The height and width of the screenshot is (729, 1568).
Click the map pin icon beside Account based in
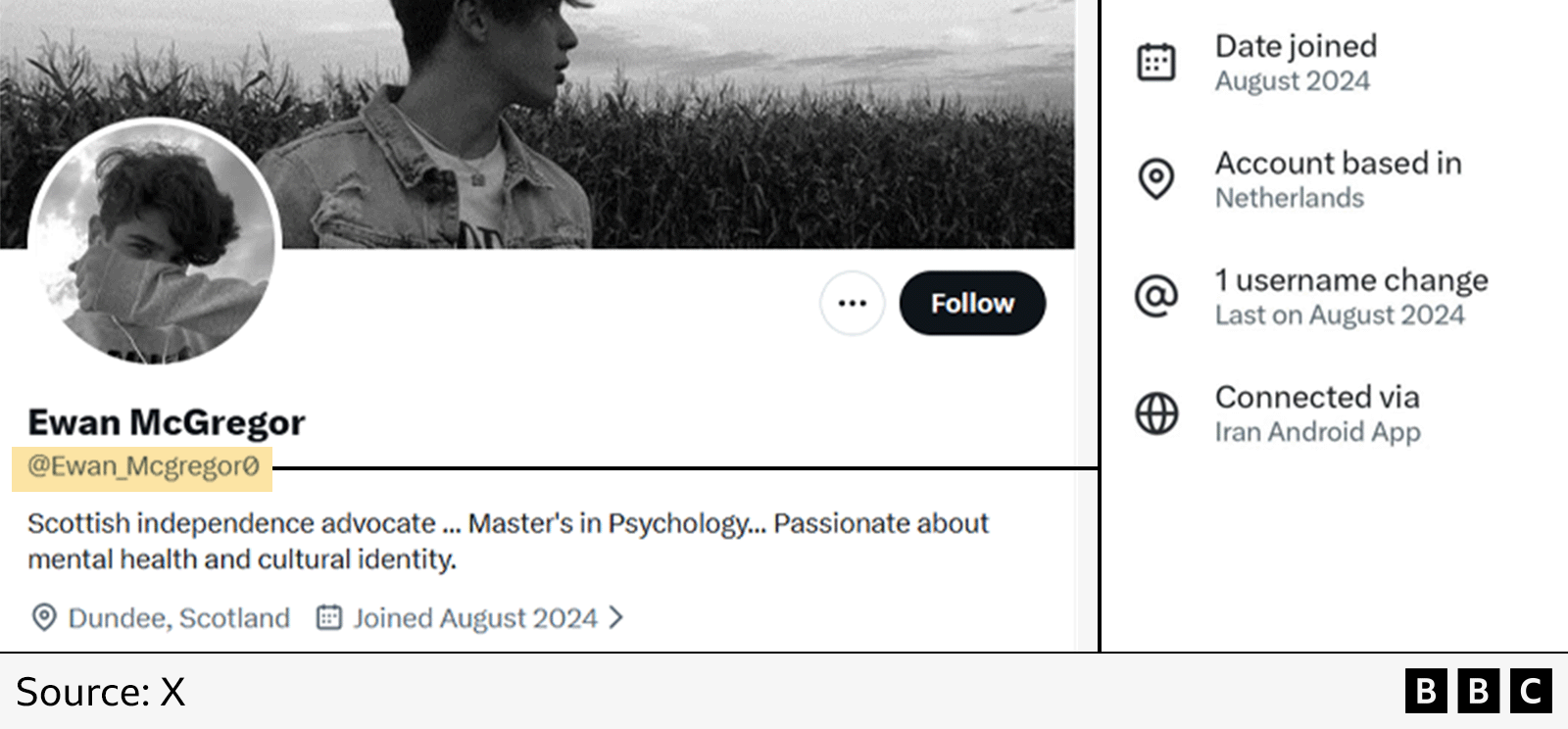(1156, 179)
